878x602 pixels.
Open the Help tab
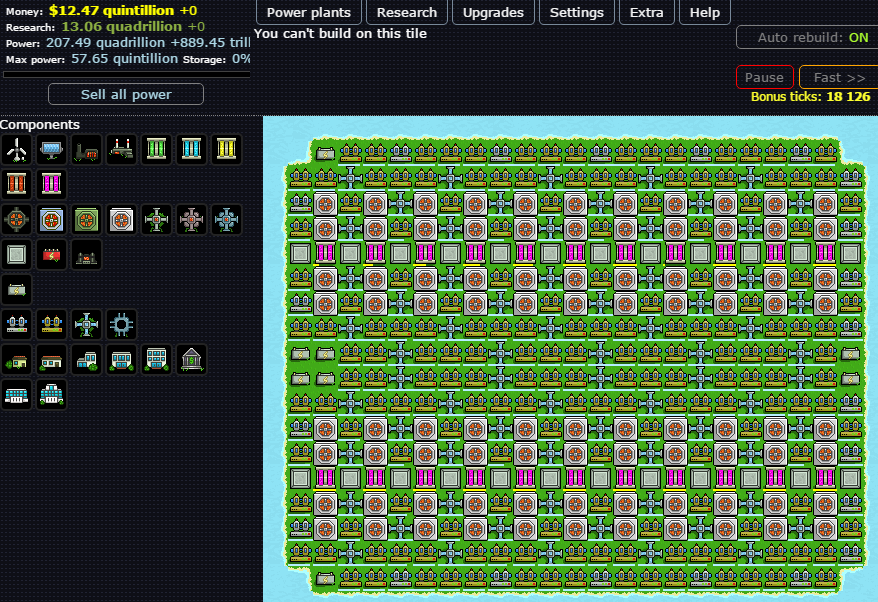click(704, 12)
